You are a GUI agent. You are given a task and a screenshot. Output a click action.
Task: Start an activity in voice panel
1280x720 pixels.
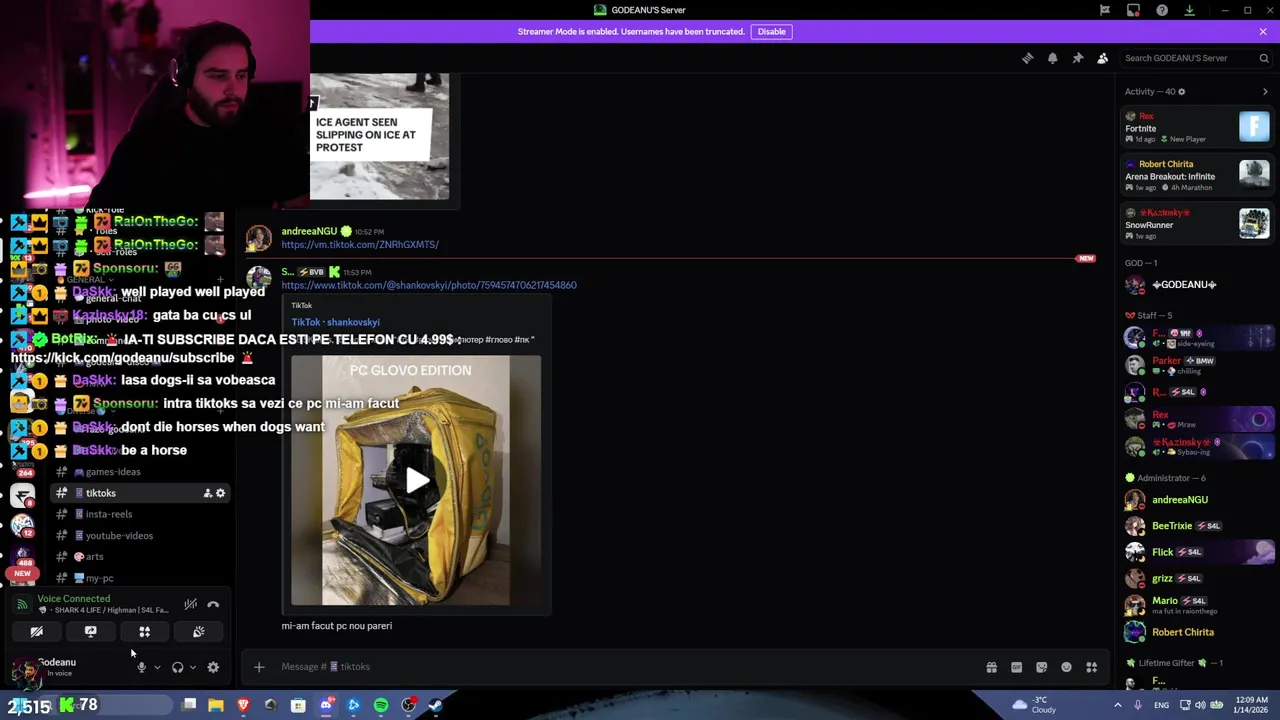coord(144,632)
